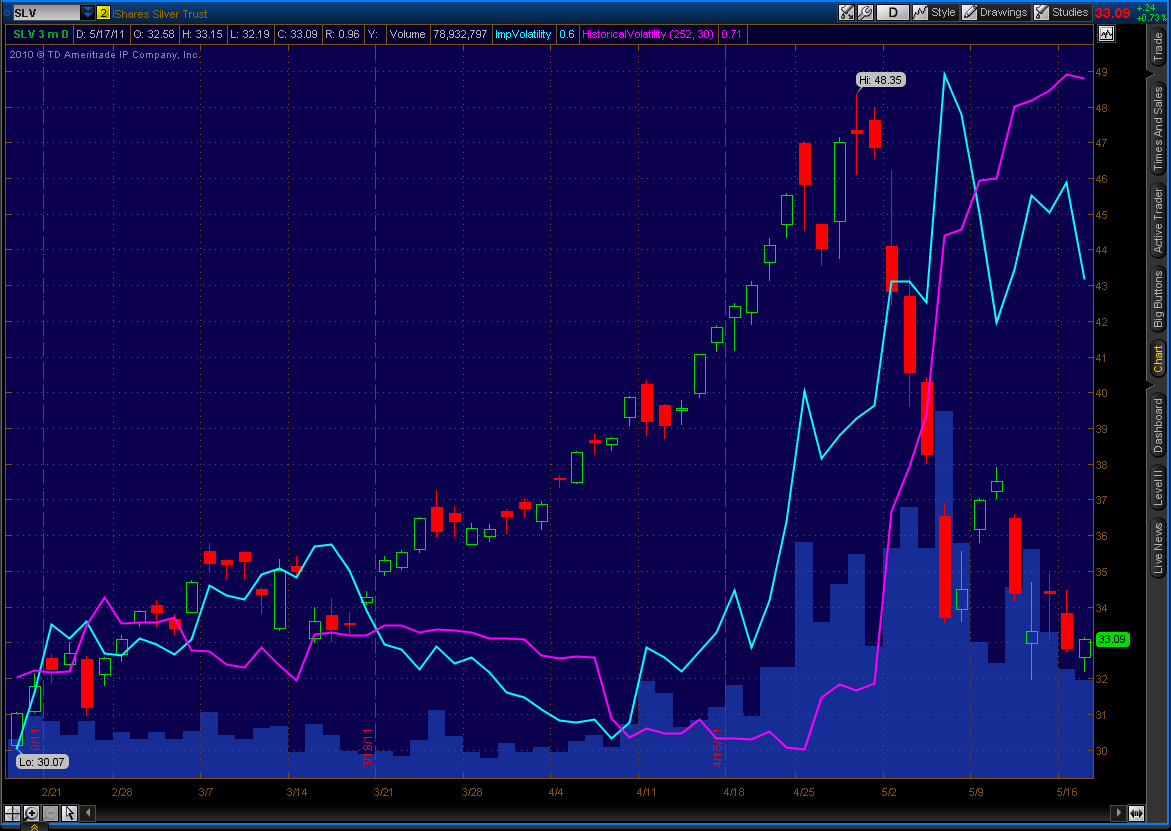
Task: Click the iShares Silver Trust title text
Action: 160,13
